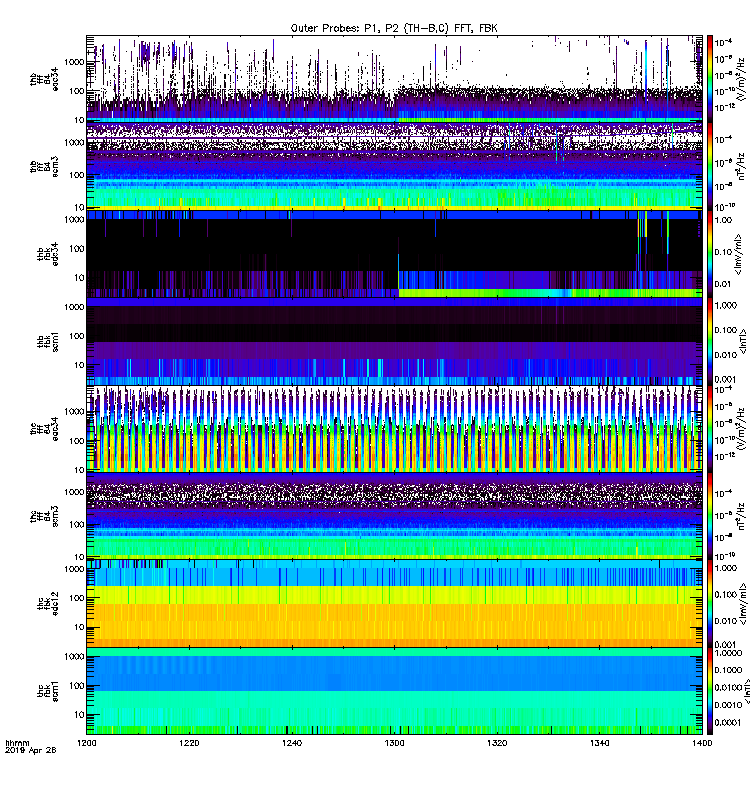Pick the thb eac34 panel color bar
The width and height of the screenshot is (750, 800).
tap(709, 79)
